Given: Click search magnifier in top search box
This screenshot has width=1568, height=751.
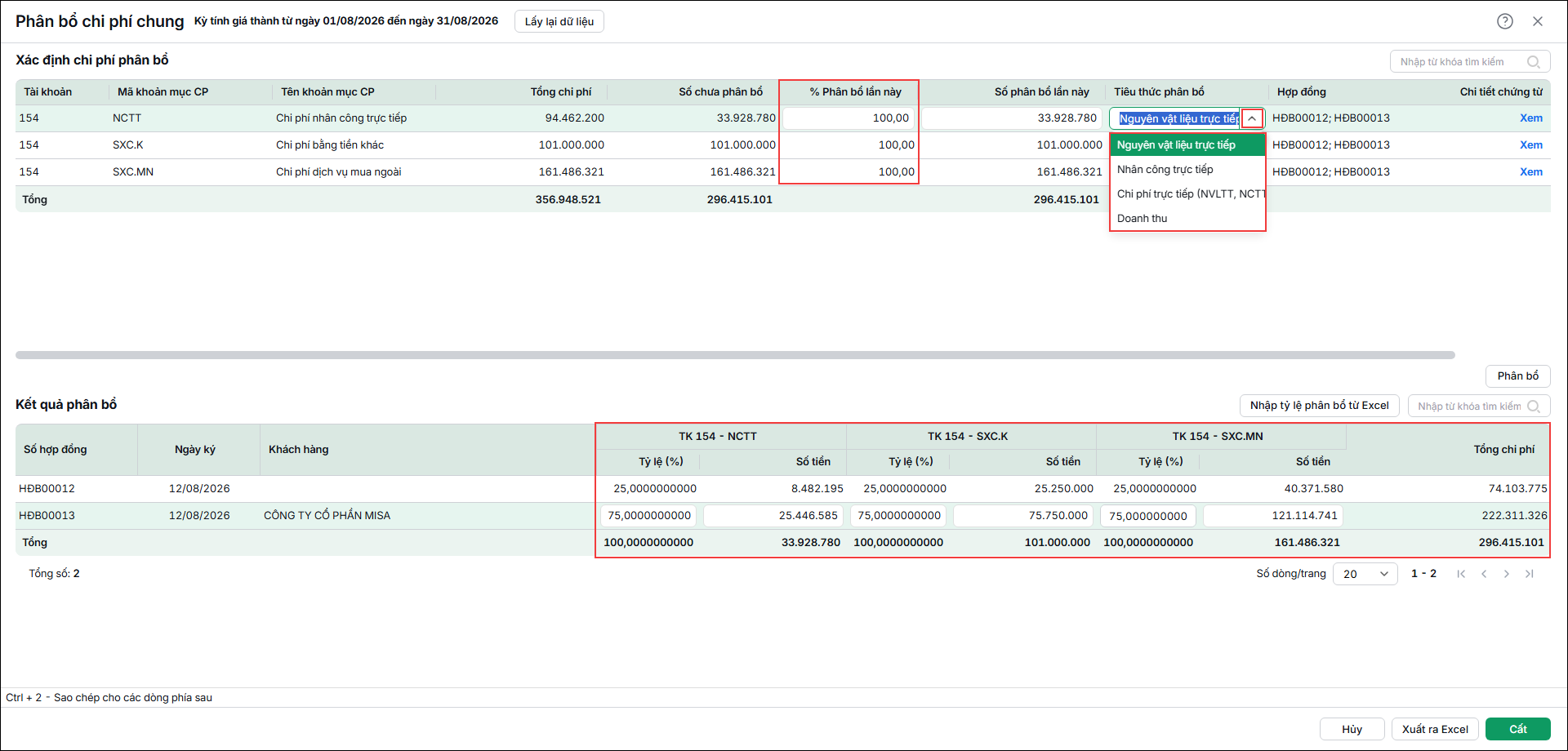Looking at the screenshot, I should pos(1533,62).
